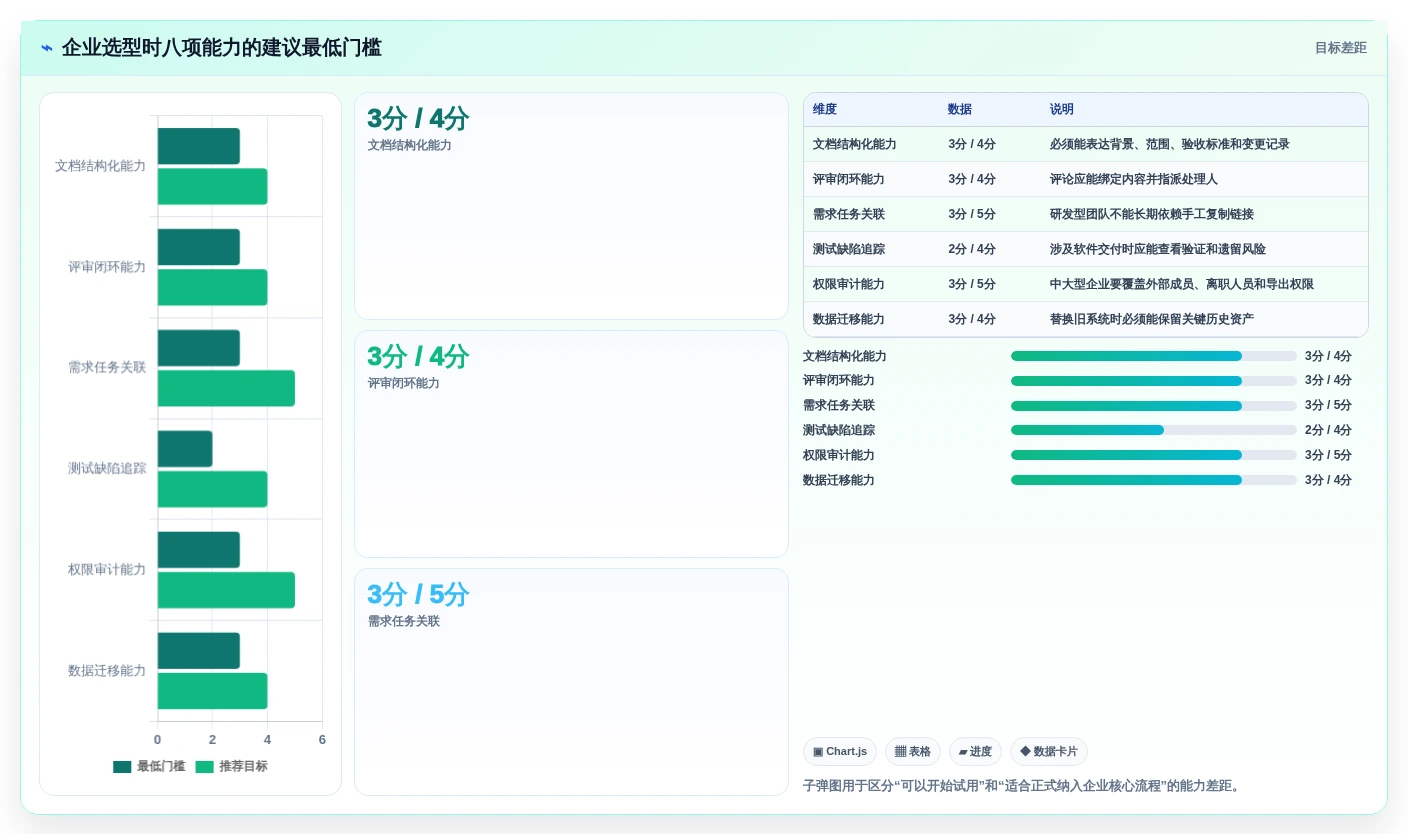Click 研发型团队不能长期依赖手工复制链接 description
The image size is (1408, 834).
click(1152, 214)
